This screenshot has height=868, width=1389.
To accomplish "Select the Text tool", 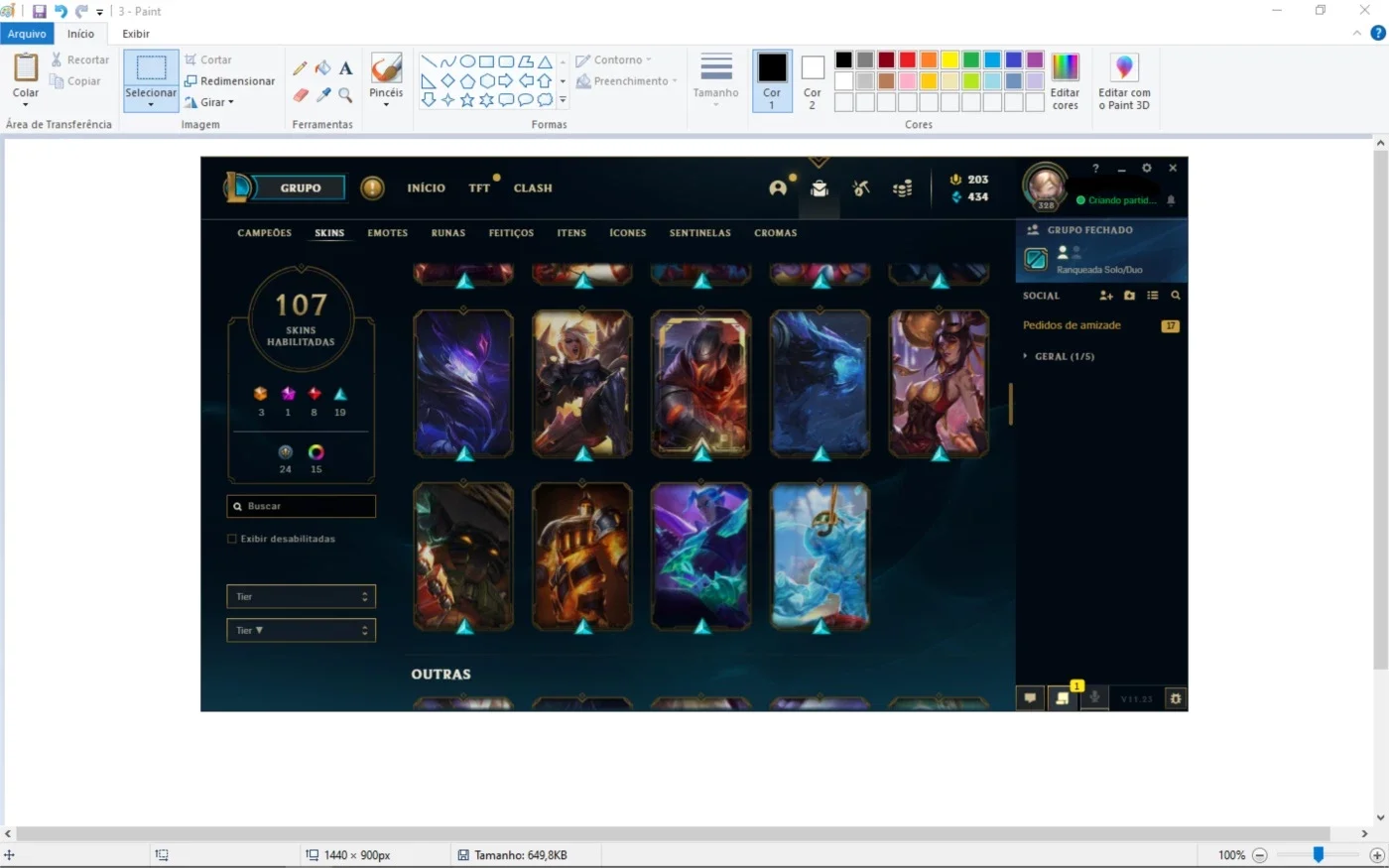I will pos(345,68).
